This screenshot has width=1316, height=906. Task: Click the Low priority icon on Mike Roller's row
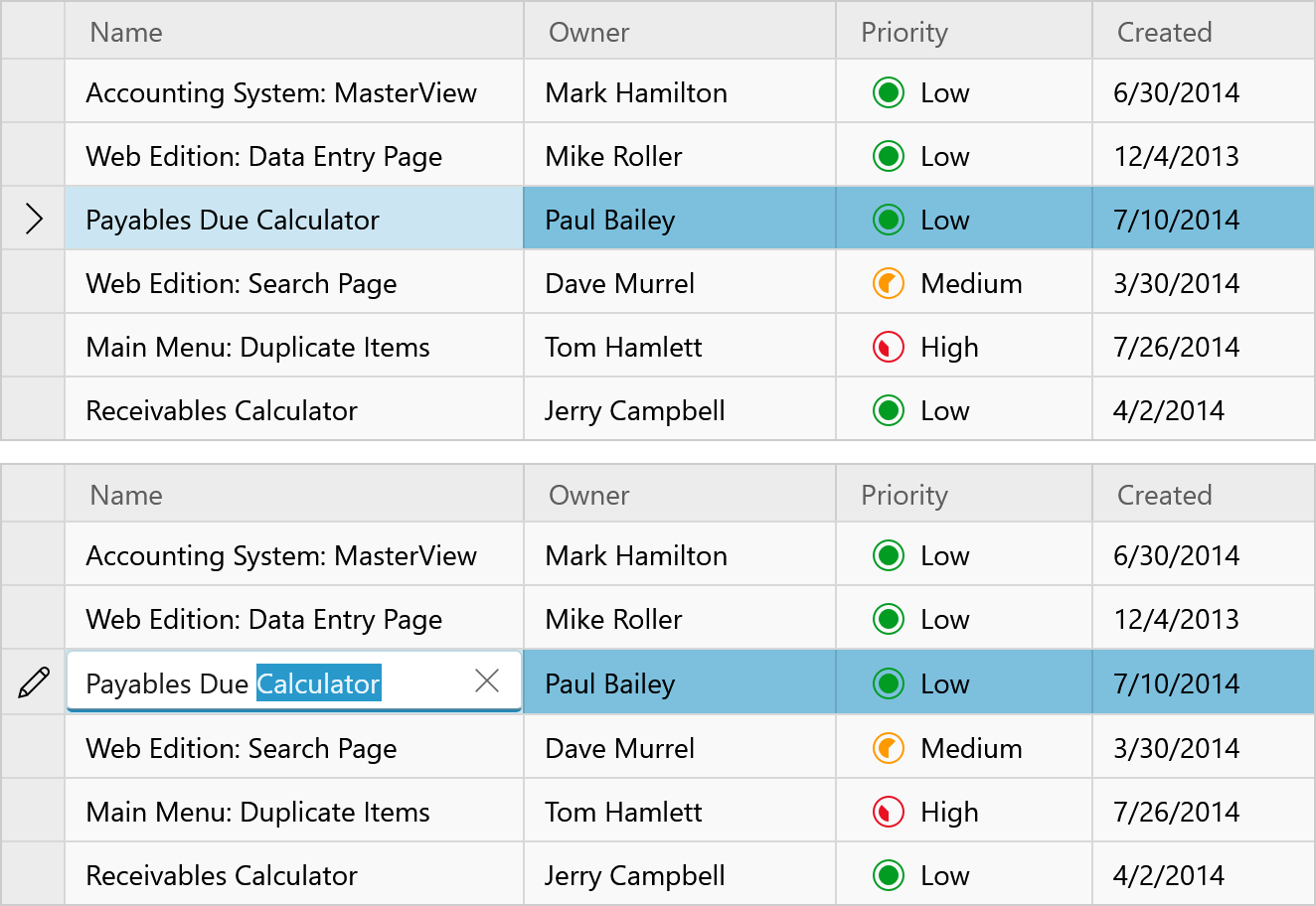click(887, 155)
